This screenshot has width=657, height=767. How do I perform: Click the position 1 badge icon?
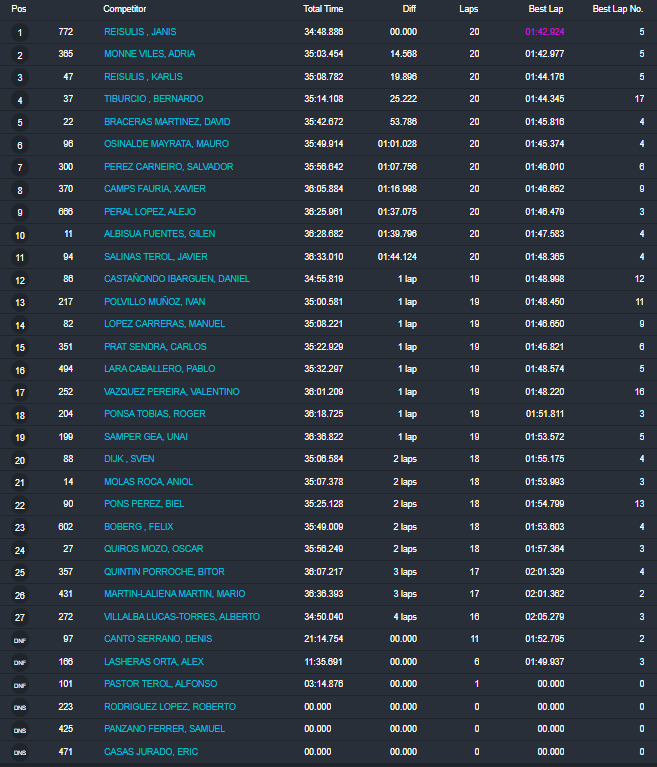click(20, 32)
